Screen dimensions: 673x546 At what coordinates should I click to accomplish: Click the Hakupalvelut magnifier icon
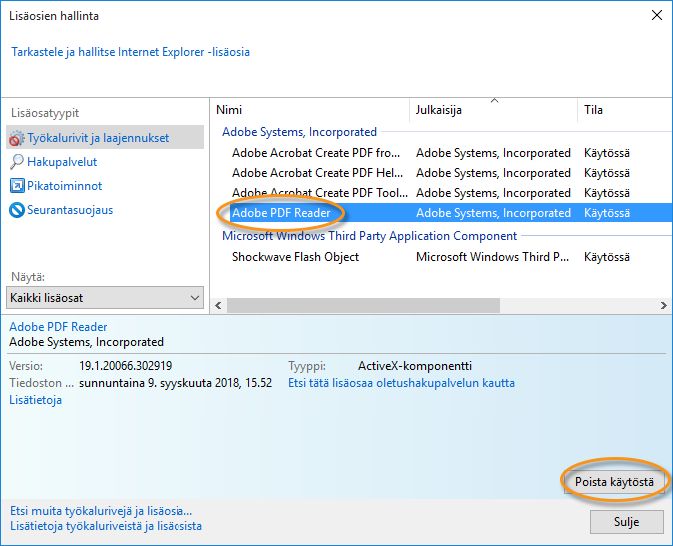point(17,162)
